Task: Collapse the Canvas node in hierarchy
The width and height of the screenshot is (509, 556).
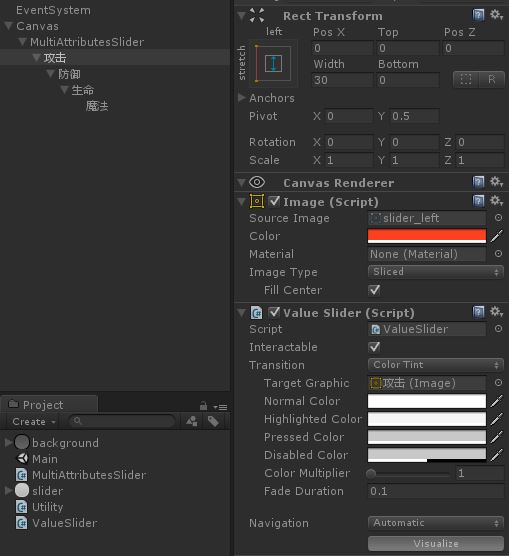Action: [9, 26]
